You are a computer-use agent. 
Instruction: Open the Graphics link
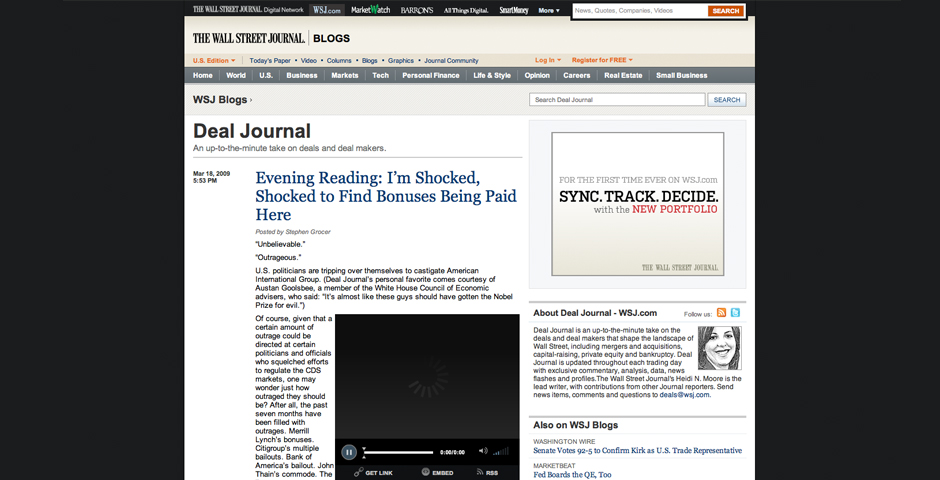[401, 61]
